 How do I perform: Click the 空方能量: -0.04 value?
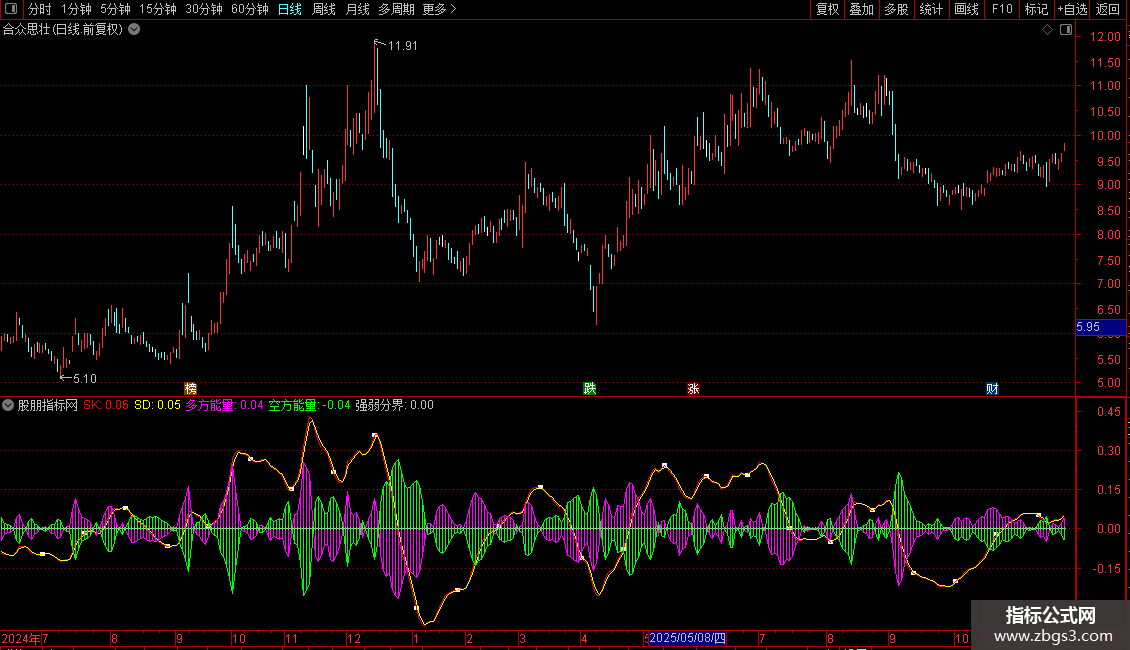(x=309, y=405)
